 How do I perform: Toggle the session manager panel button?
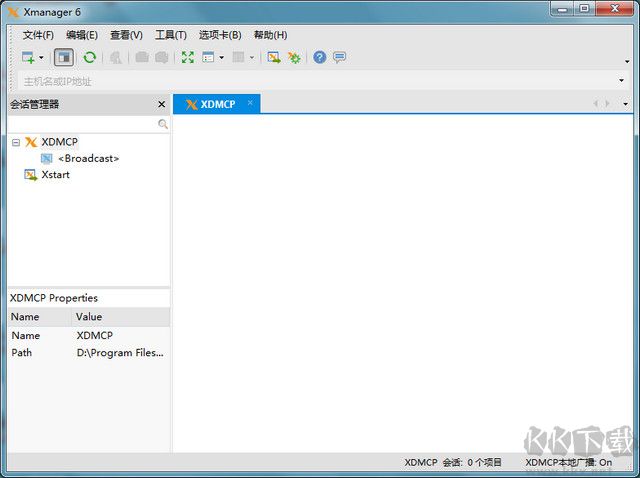click(x=64, y=57)
